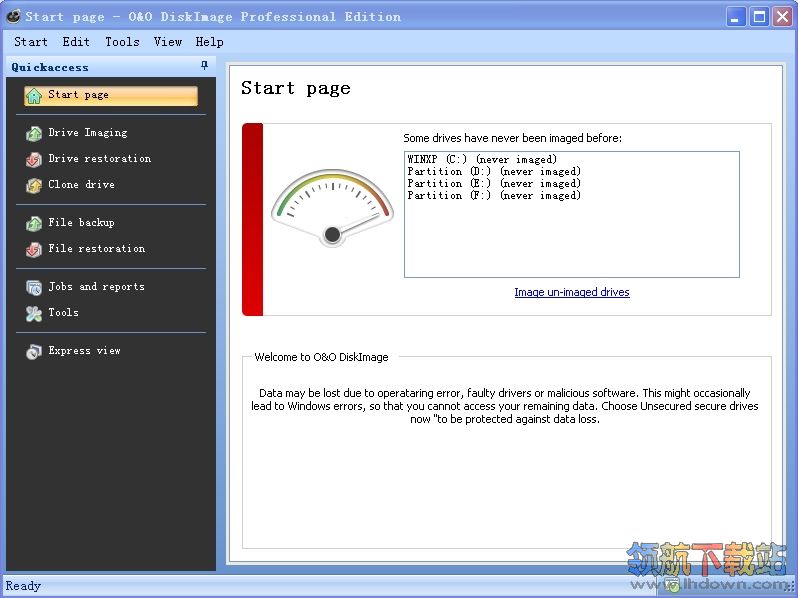Viewport: 798px width, 598px height.
Task: Toggle the Quickaccess panel pin
Action: (x=205, y=65)
